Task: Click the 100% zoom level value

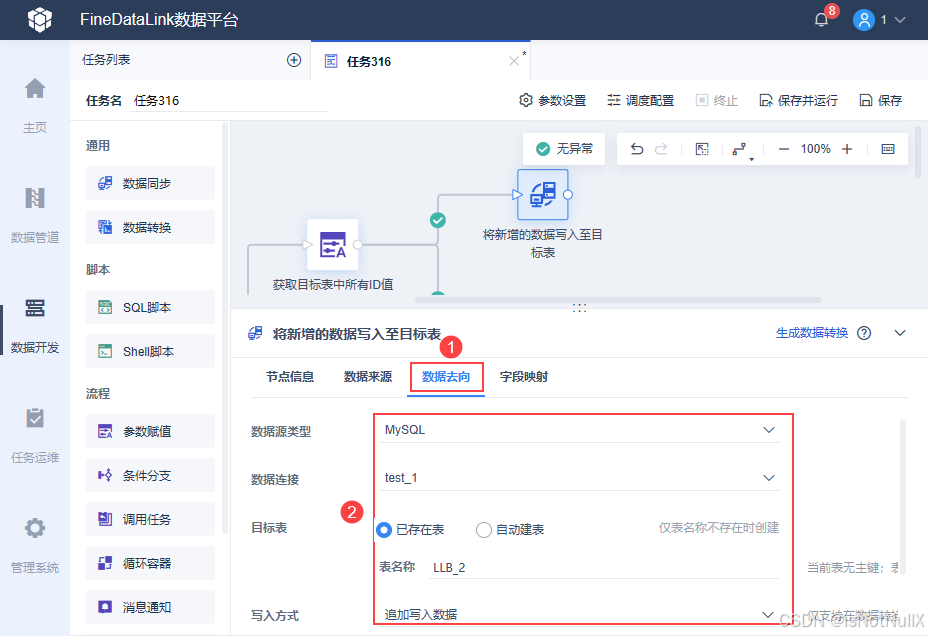Action: (816, 149)
